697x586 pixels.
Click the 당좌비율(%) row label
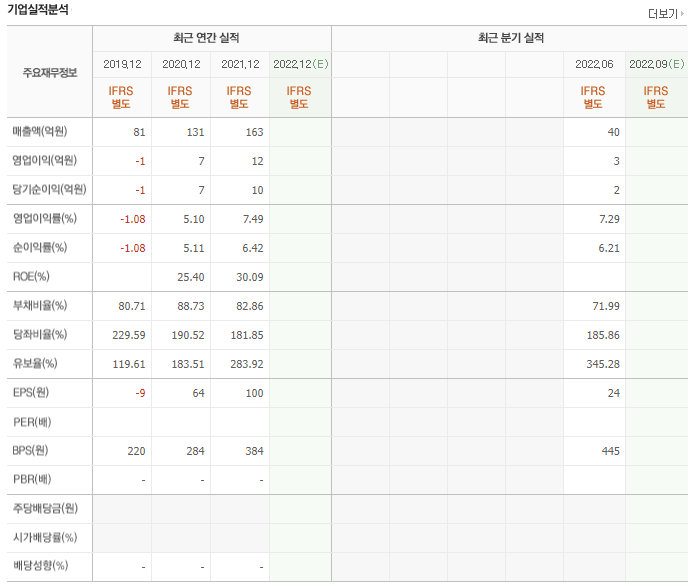(40, 334)
